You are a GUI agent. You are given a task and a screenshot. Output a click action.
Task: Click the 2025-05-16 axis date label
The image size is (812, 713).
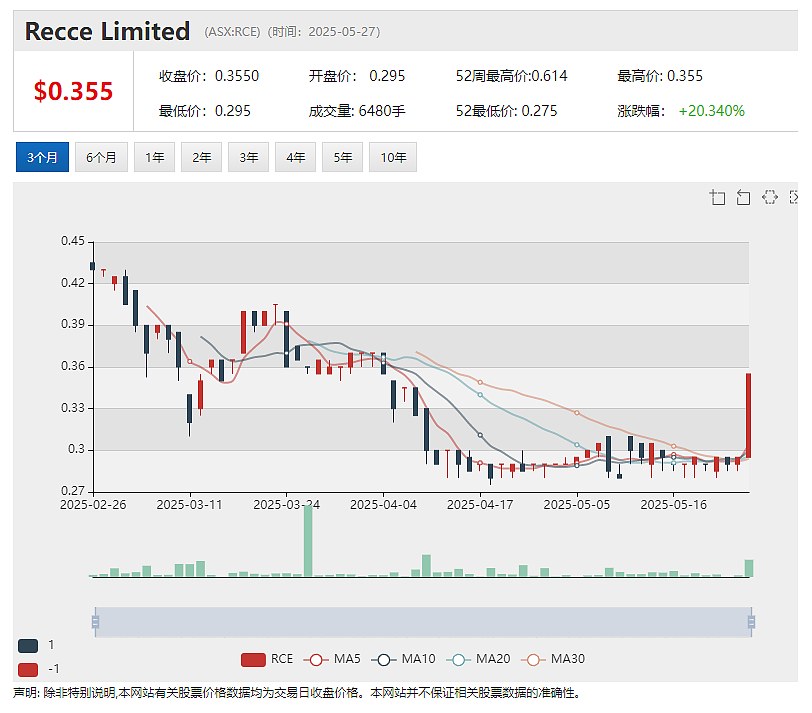tap(673, 504)
